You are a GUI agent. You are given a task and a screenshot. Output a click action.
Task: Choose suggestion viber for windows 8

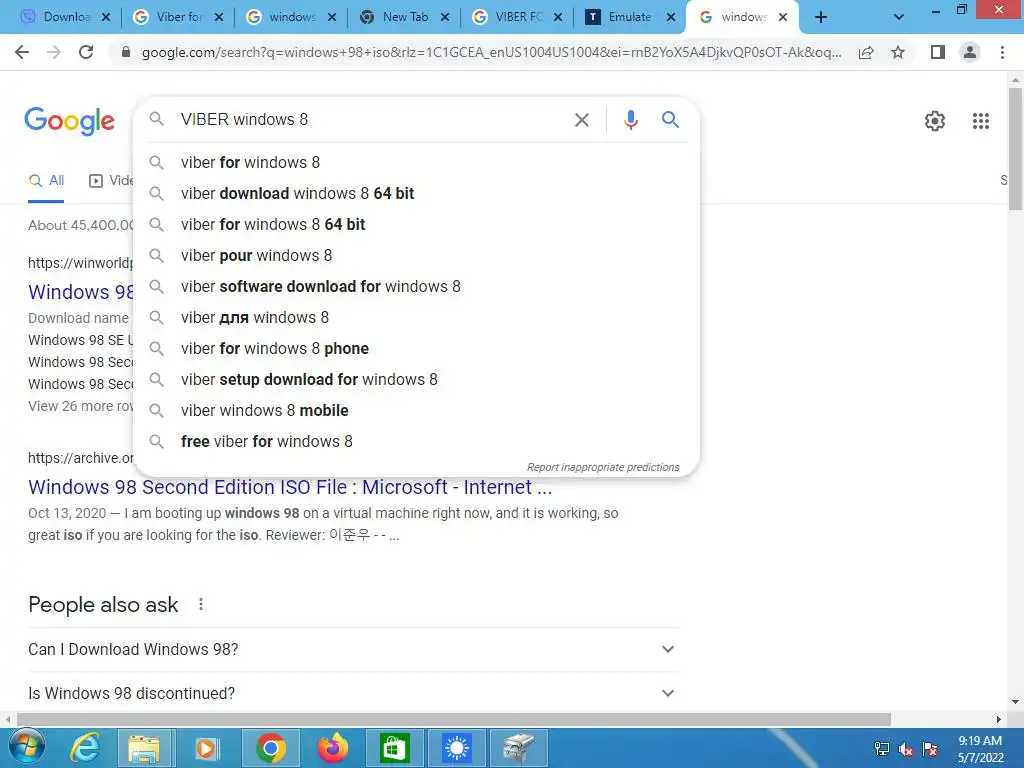point(416,163)
